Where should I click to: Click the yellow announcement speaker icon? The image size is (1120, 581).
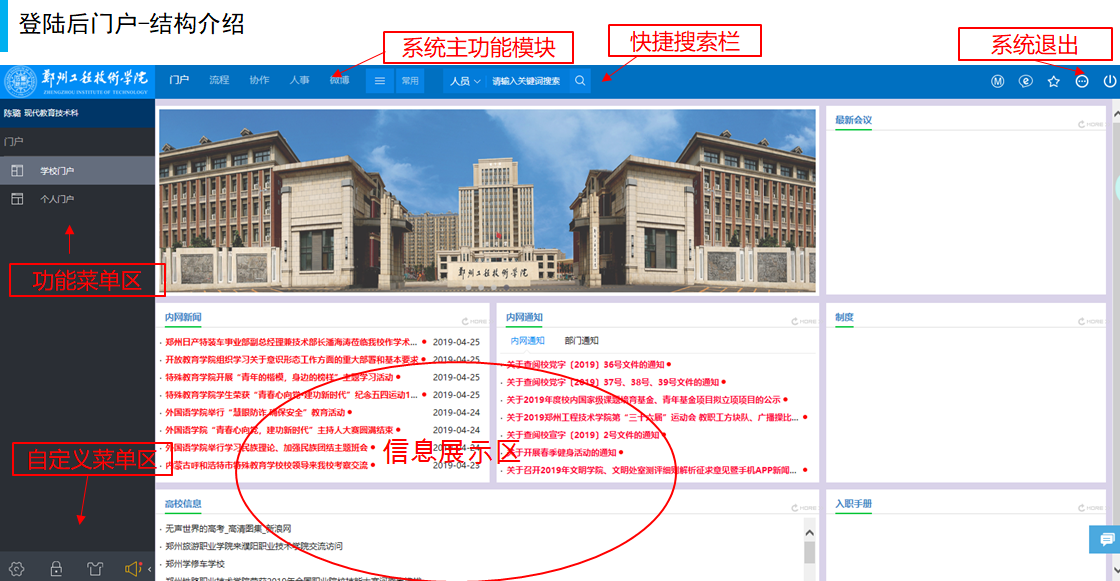point(132,568)
